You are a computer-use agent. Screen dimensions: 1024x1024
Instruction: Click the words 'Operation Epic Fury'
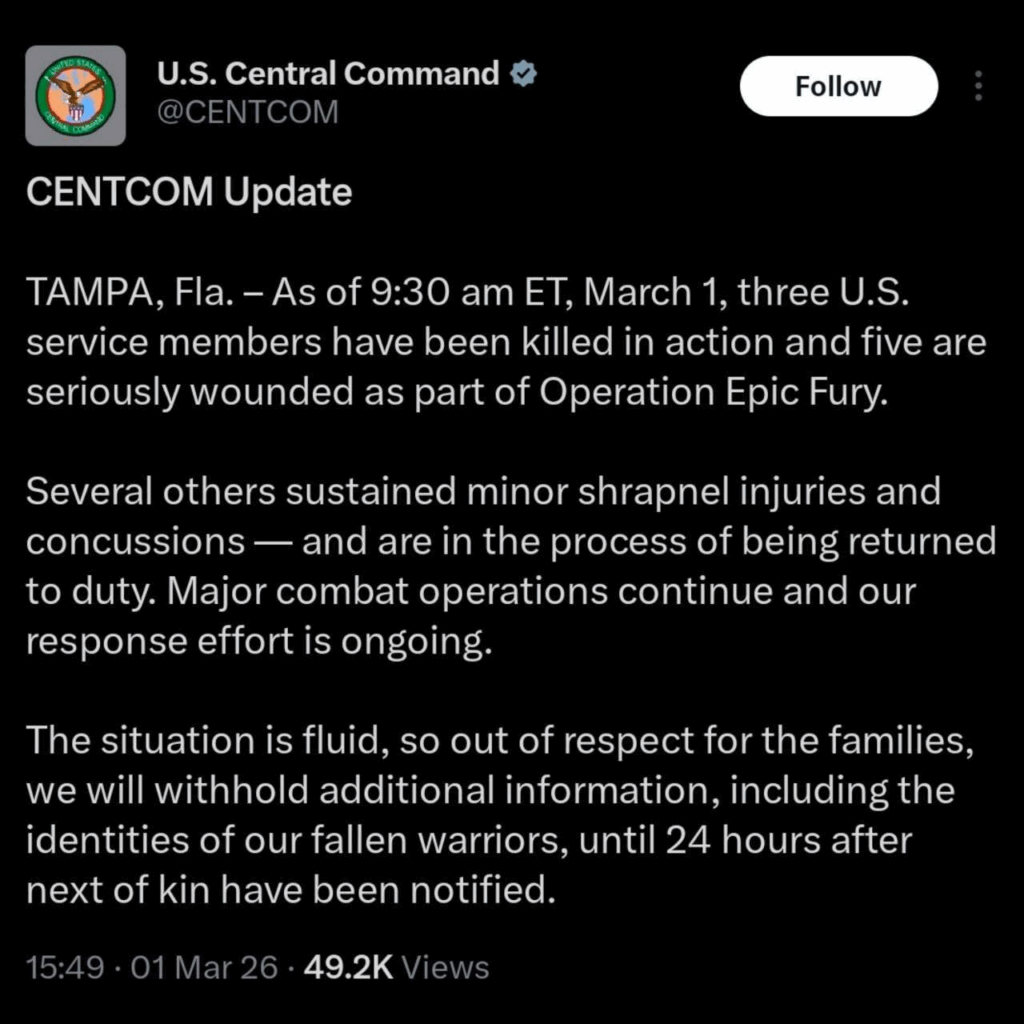[713, 392]
